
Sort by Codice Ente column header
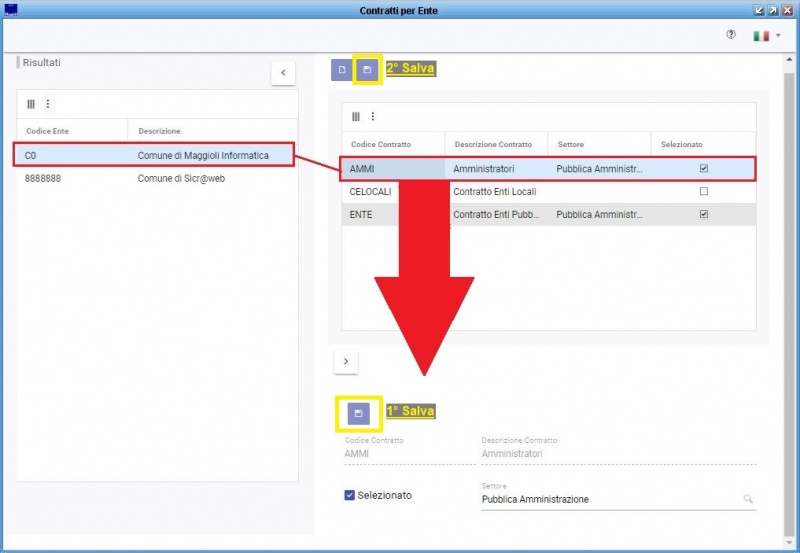point(47,131)
